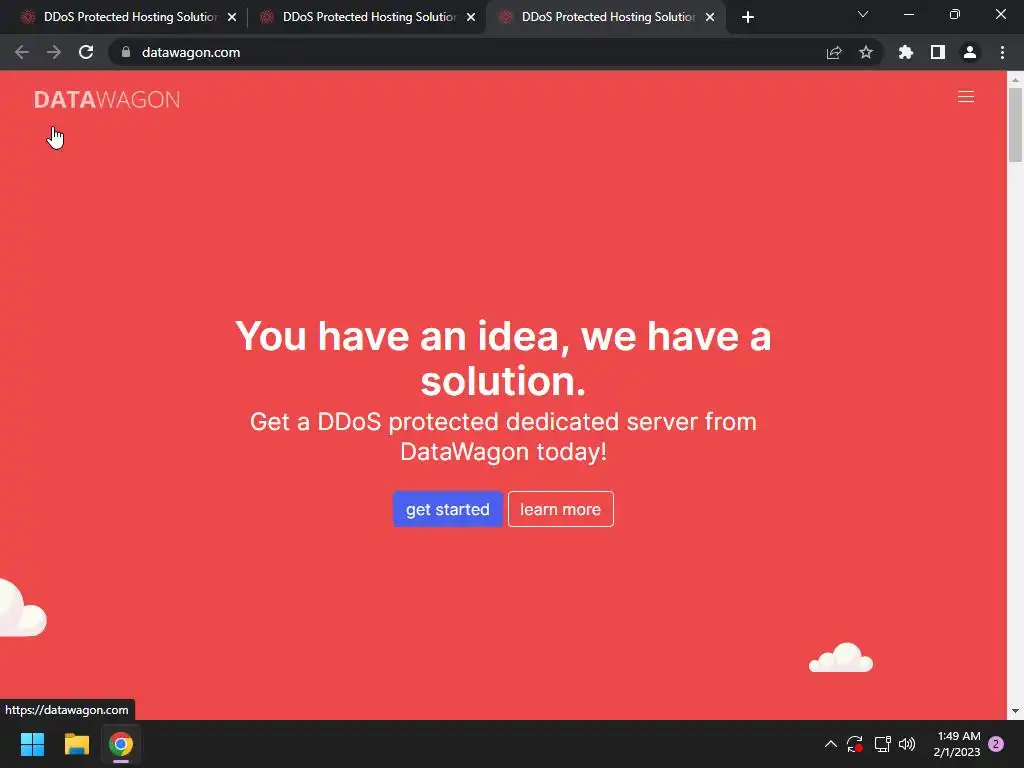Viewport: 1024px width, 768px height.
Task: Go forward using browser forward arrow
Action: click(x=54, y=52)
